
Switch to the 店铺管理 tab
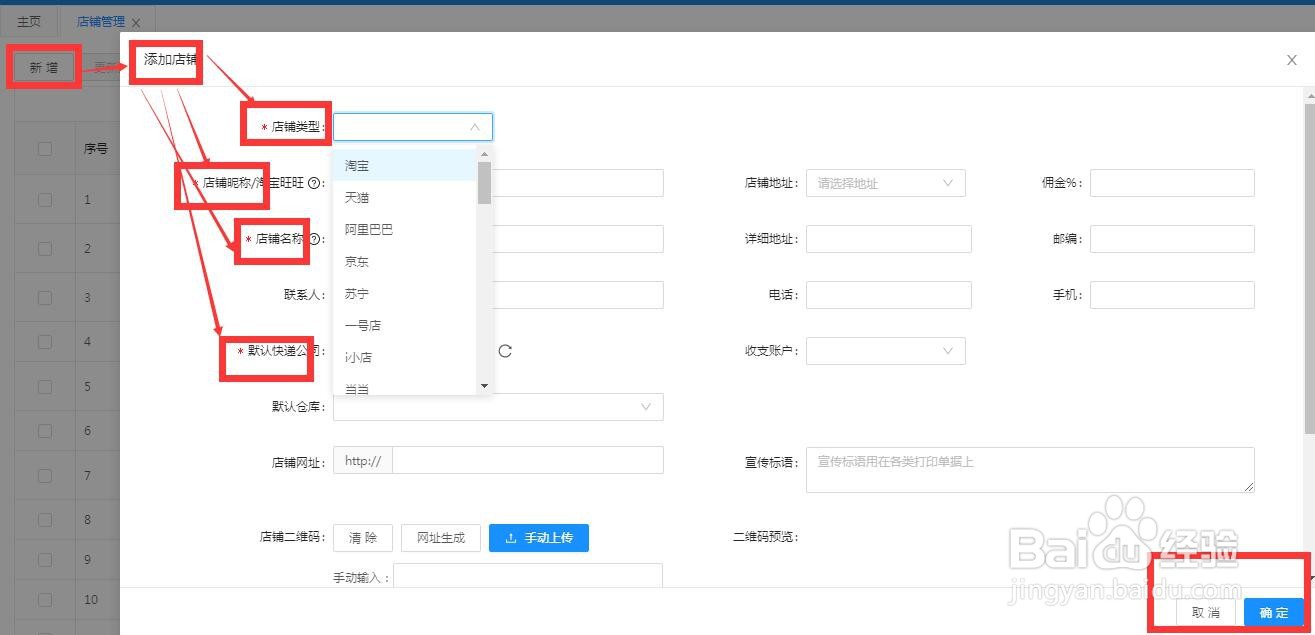pyautogui.click(x=101, y=21)
